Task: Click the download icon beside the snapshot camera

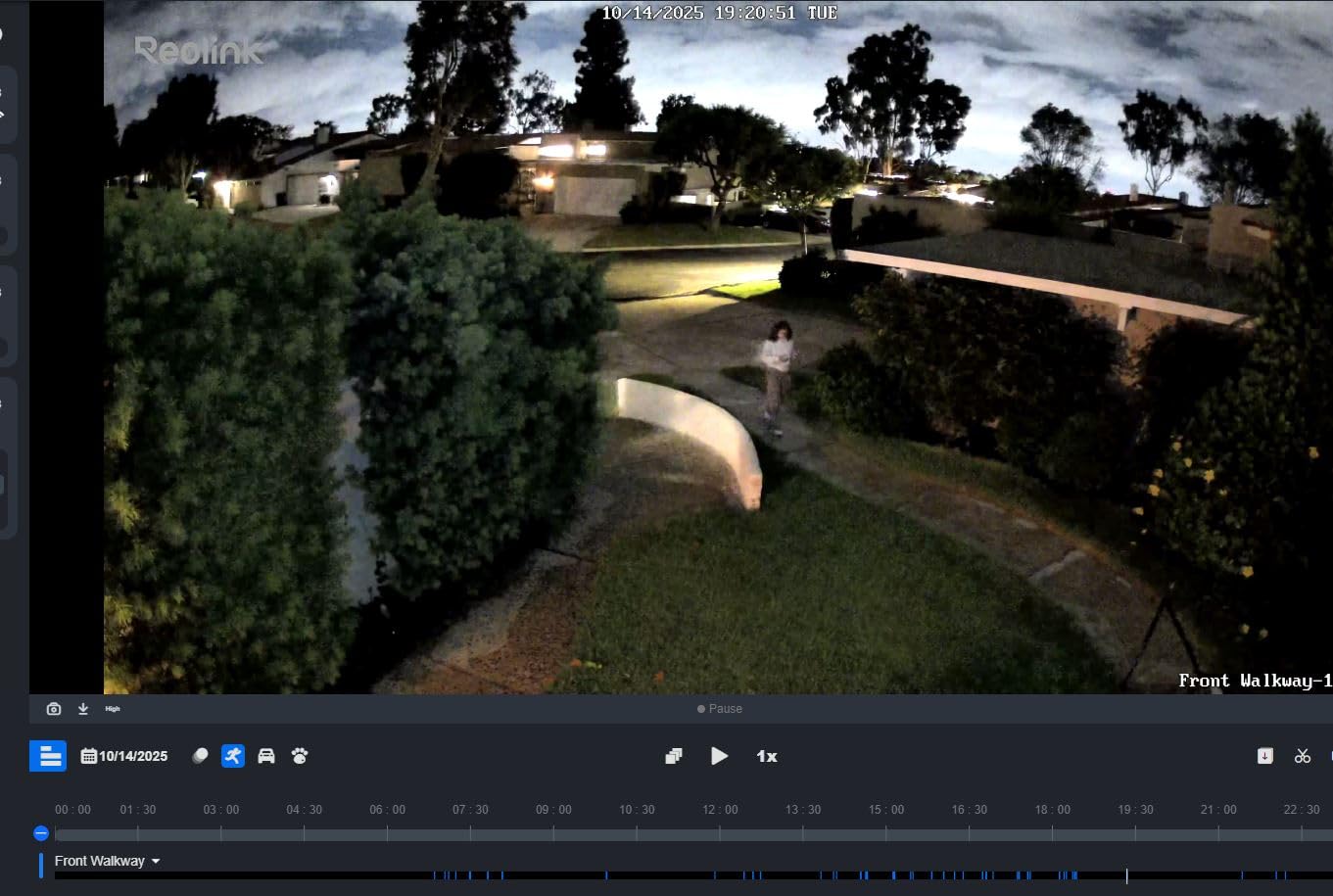Action: coord(83,708)
